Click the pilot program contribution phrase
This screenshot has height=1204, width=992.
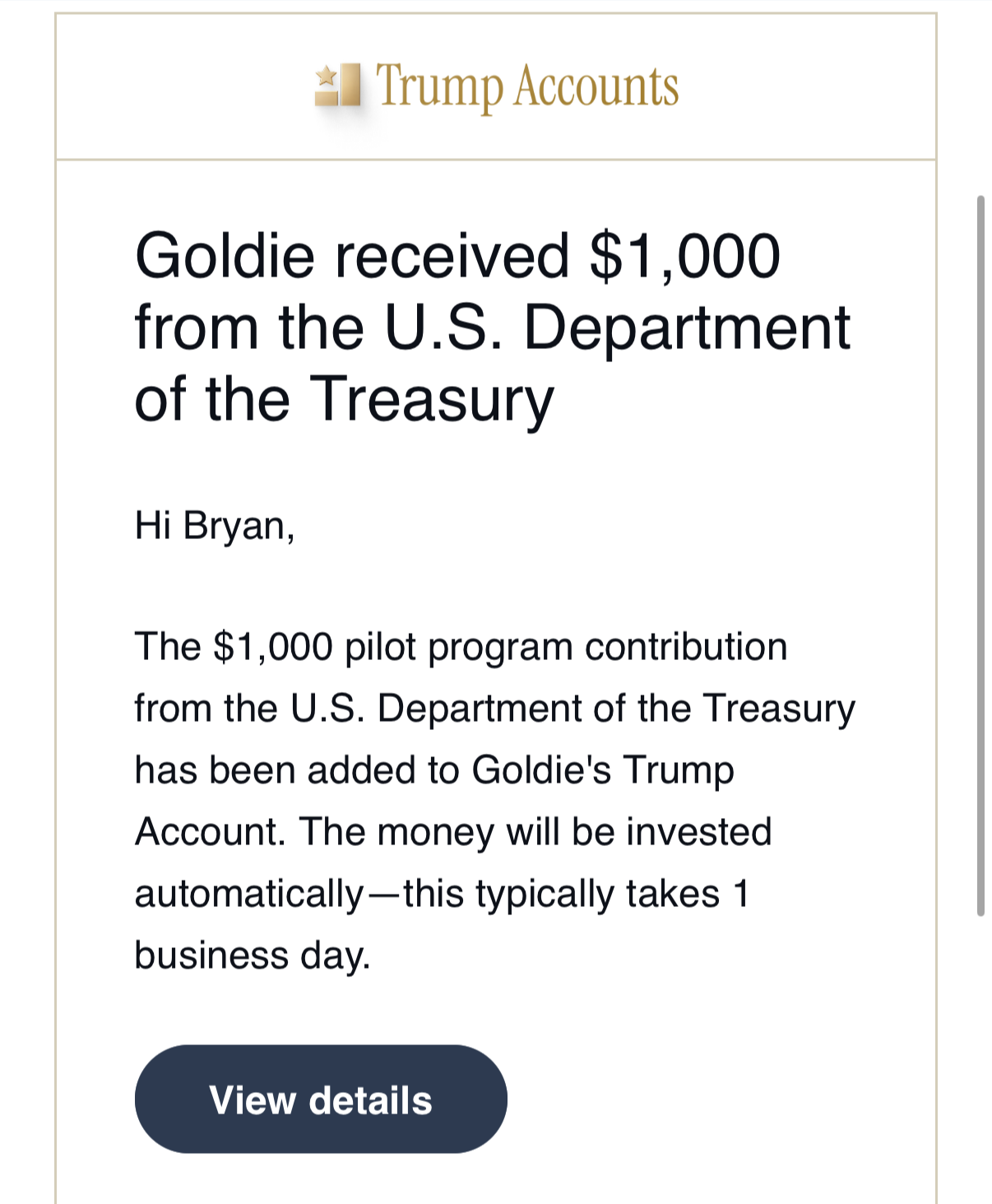click(x=566, y=648)
